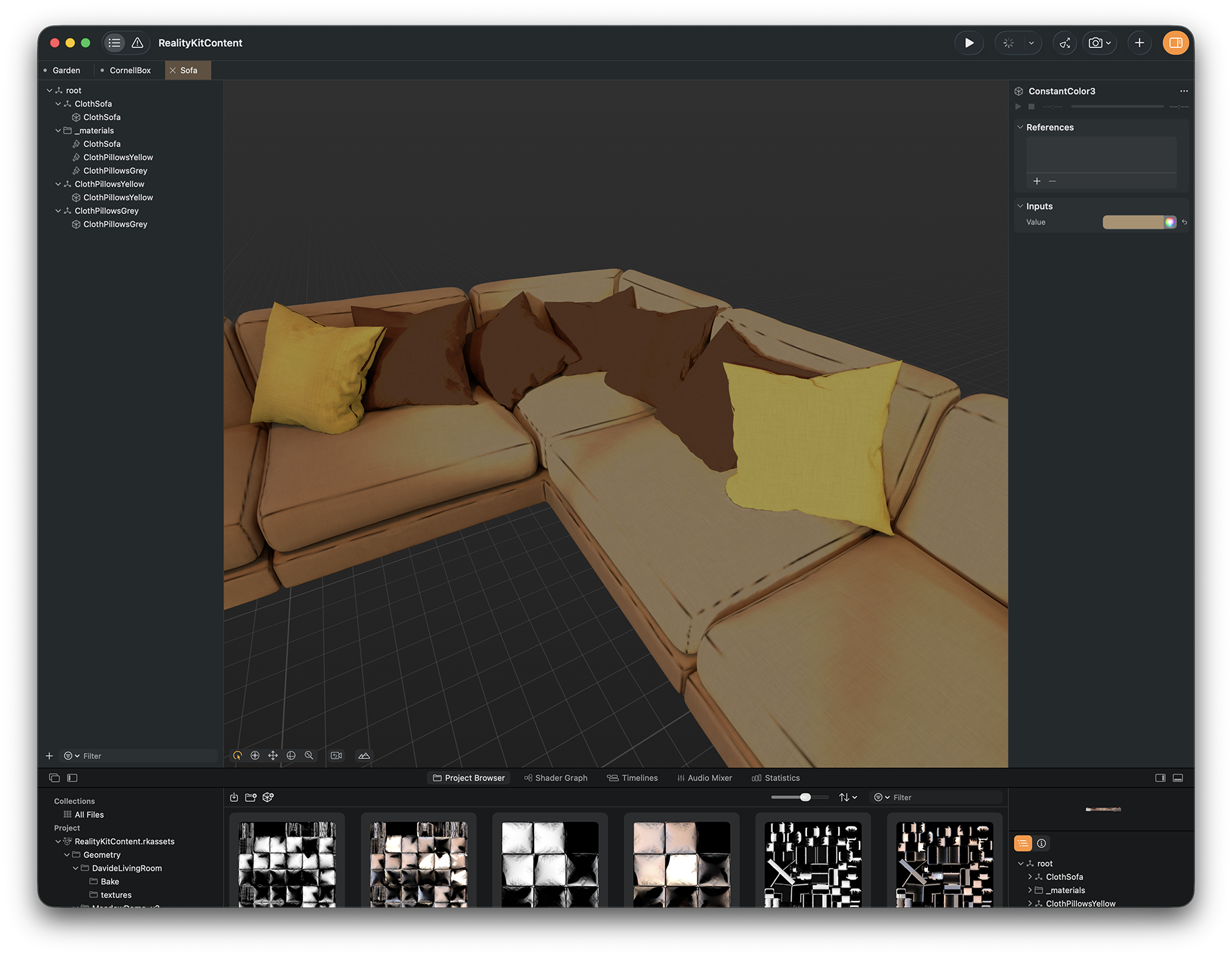Toggle the orange inspector panel button
1232x957 pixels.
[x=1175, y=43]
